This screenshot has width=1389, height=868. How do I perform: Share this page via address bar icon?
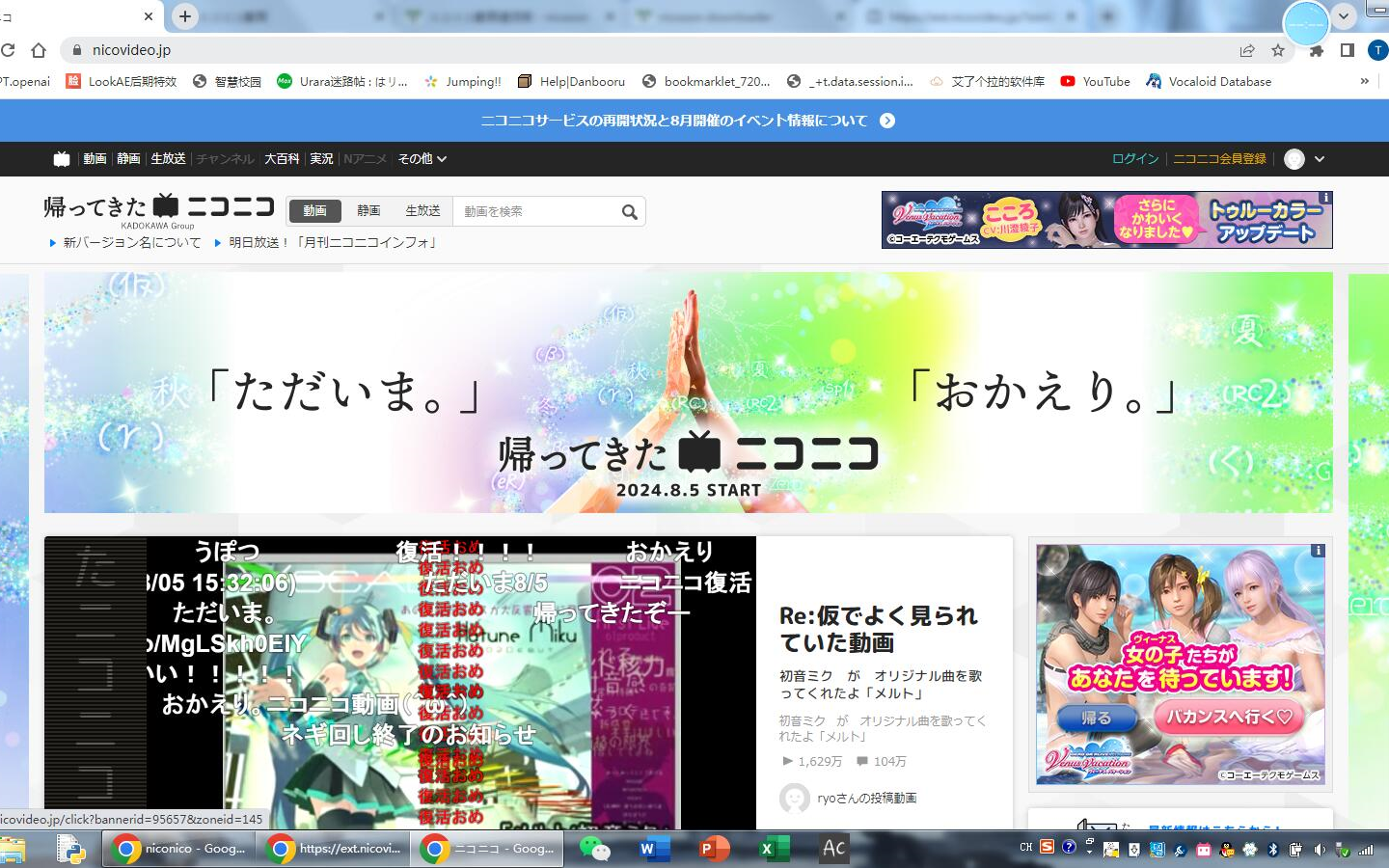(x=1247, y=50)
